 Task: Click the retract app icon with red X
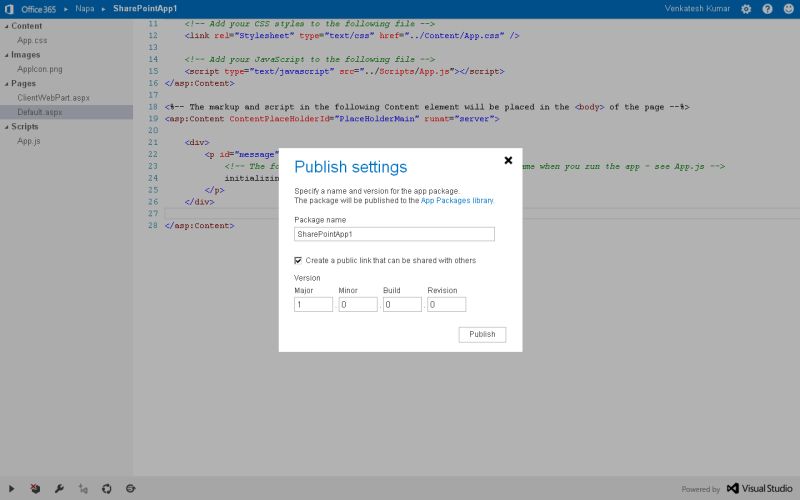35,488
